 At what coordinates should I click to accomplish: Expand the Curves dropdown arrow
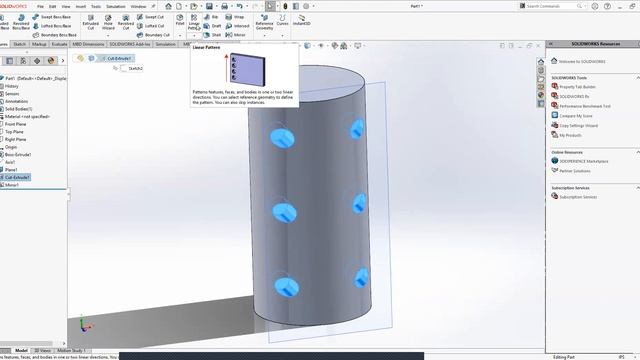click(282, 36)
